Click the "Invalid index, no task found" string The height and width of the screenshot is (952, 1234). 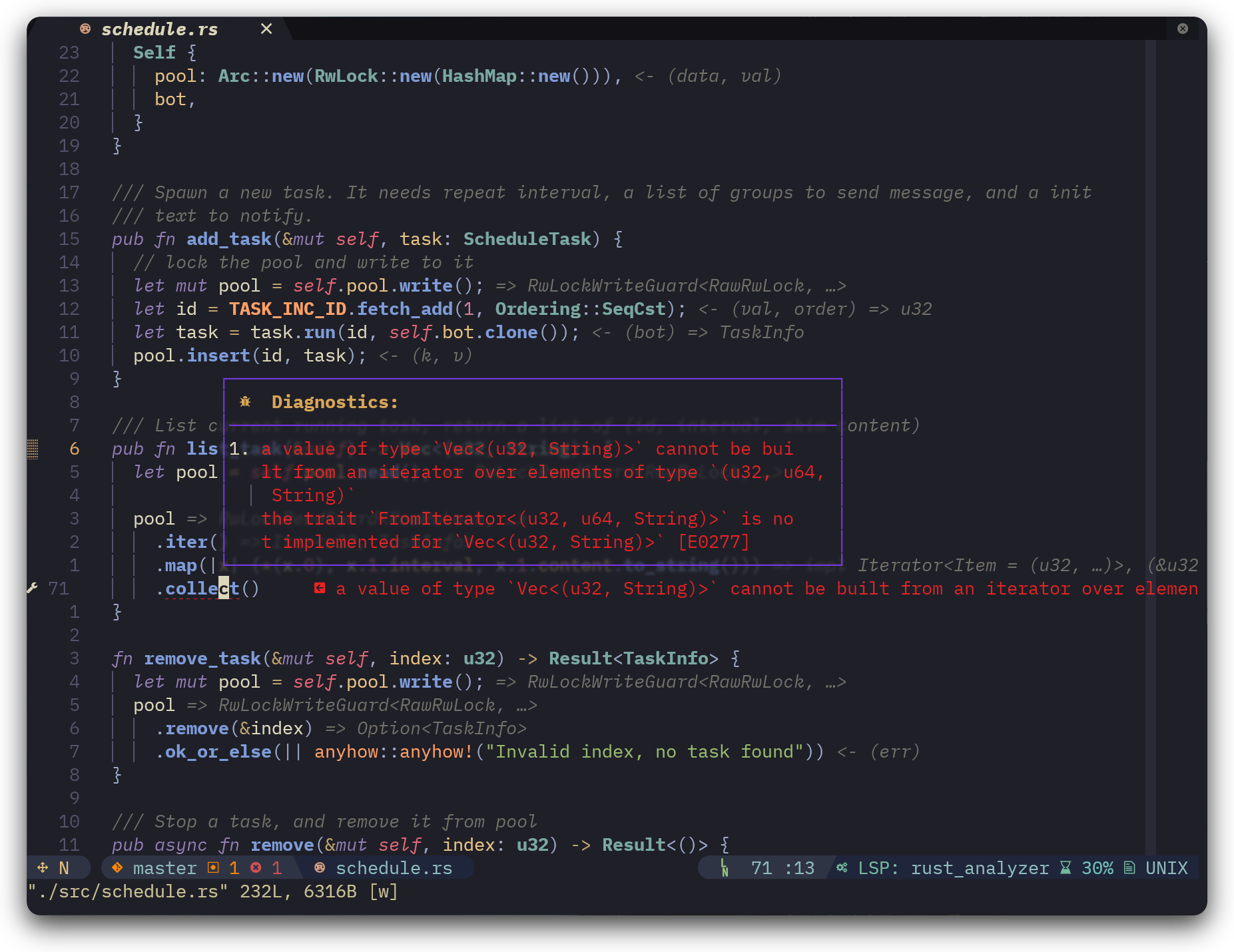click(644, 752)
